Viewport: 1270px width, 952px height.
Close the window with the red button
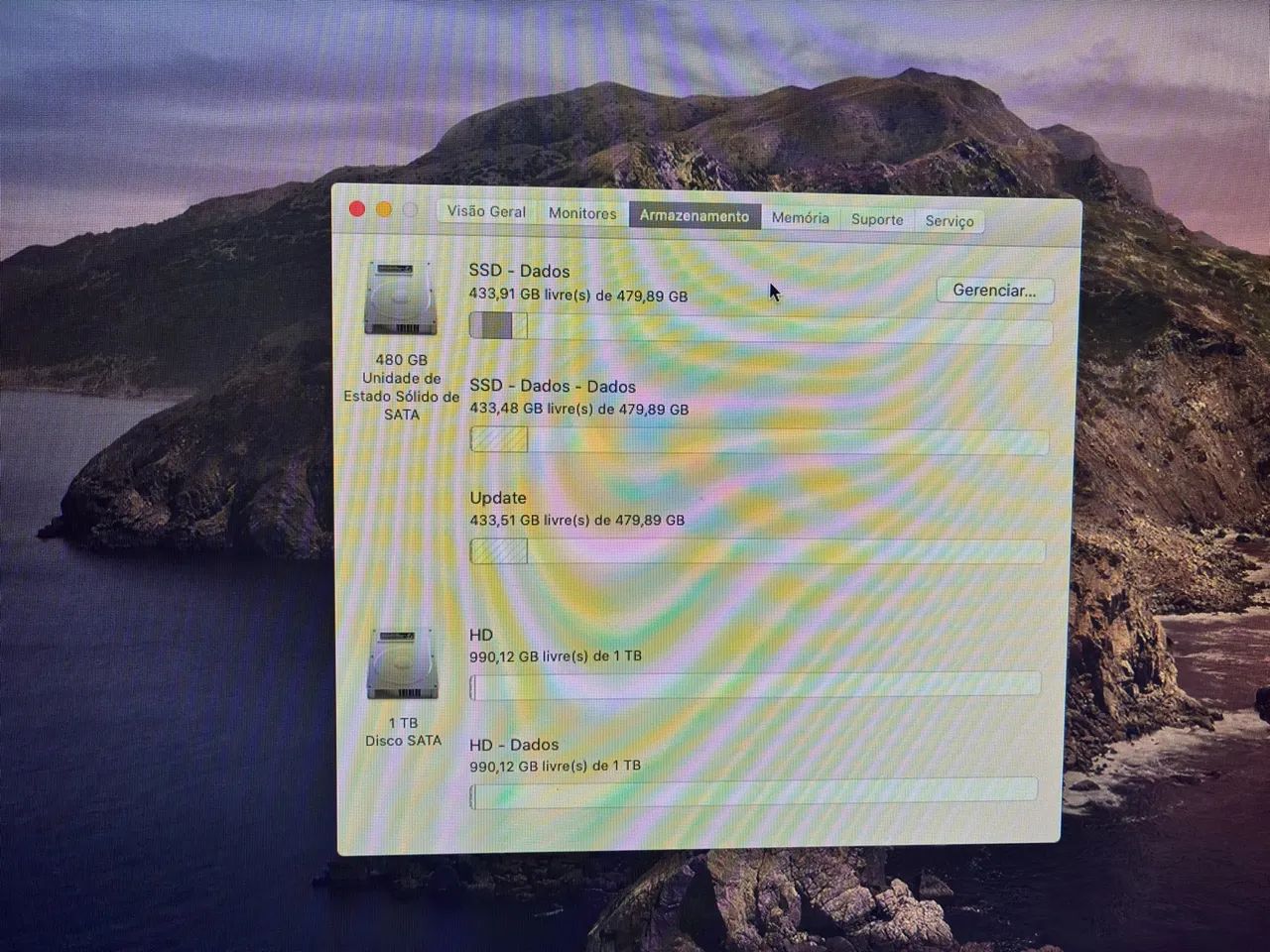pos(357,209)
